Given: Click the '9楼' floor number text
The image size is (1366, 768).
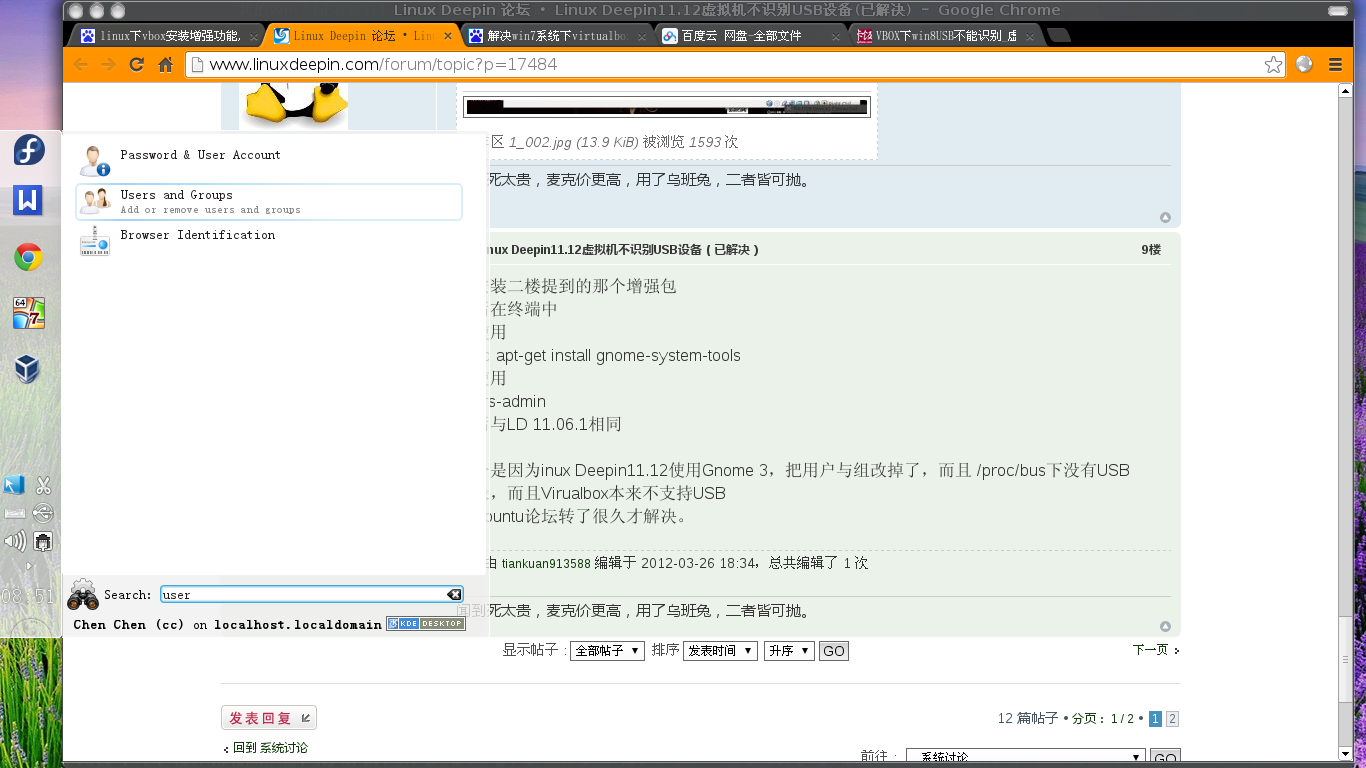Looking at the screenshot, I should 1151,250.
